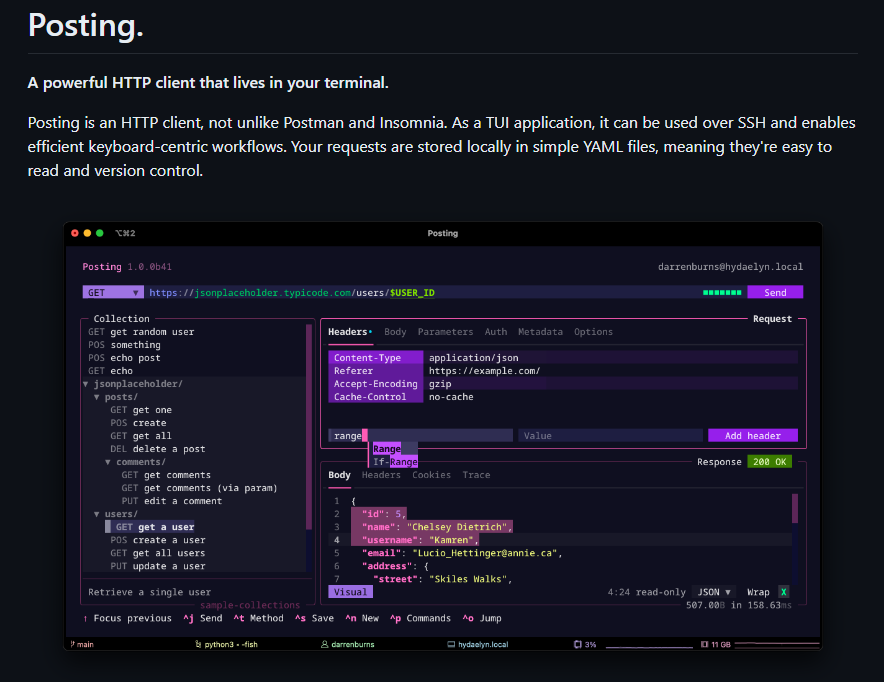The height and width of the screenshot is (682, 884).
Task: Click the ^t Method footer shortcut
Action: tap(259, 618)
